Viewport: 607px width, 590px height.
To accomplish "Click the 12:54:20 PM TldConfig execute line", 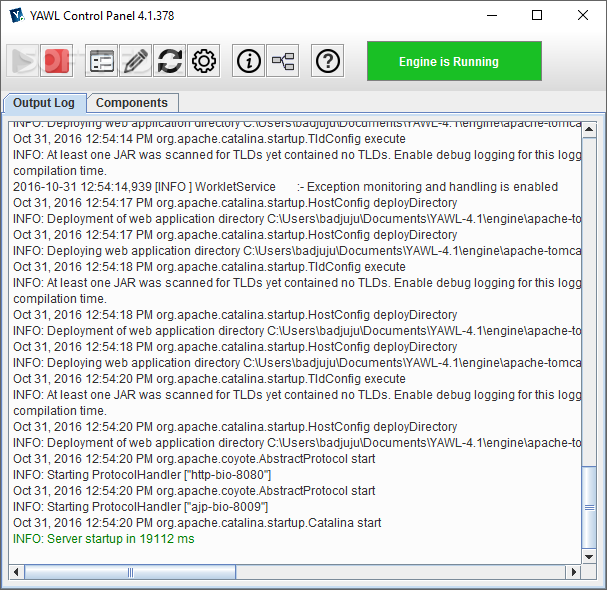I will point(209,379).
